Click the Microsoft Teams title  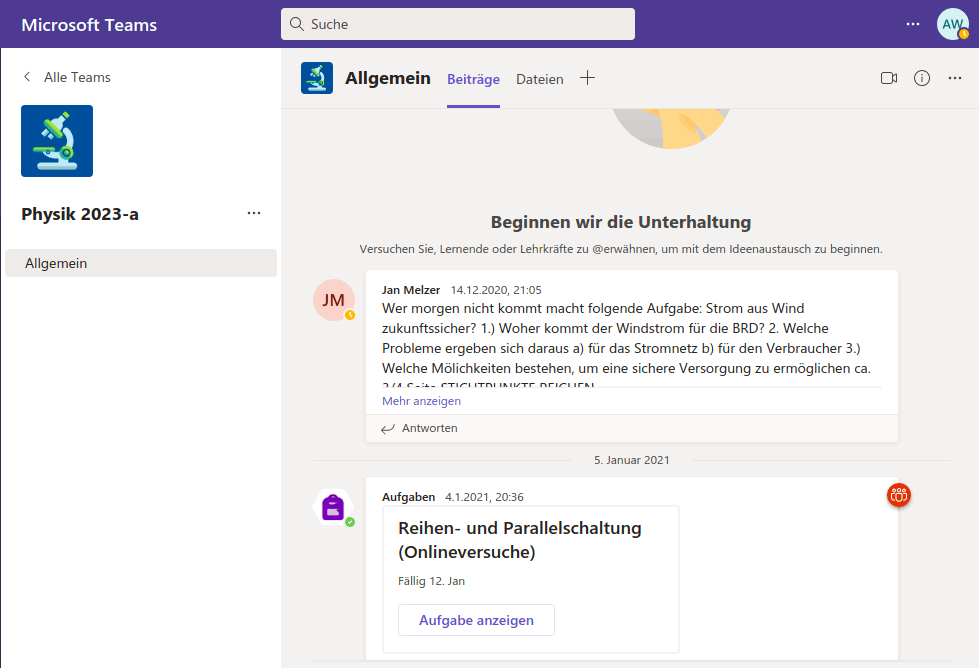point(89,25)
